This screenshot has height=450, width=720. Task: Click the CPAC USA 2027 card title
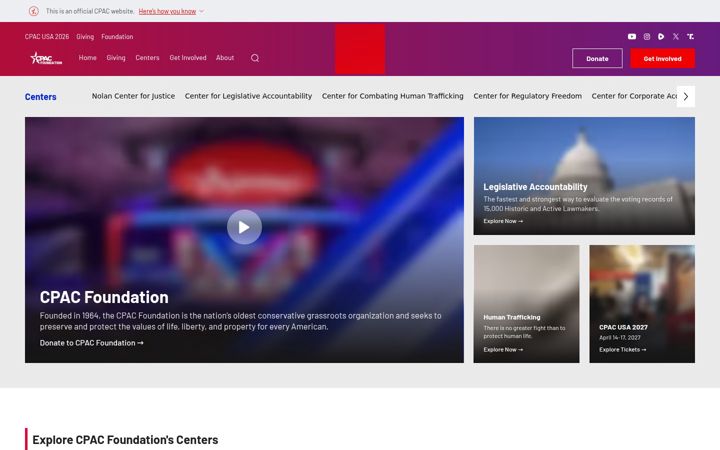[x=623, y=327]
